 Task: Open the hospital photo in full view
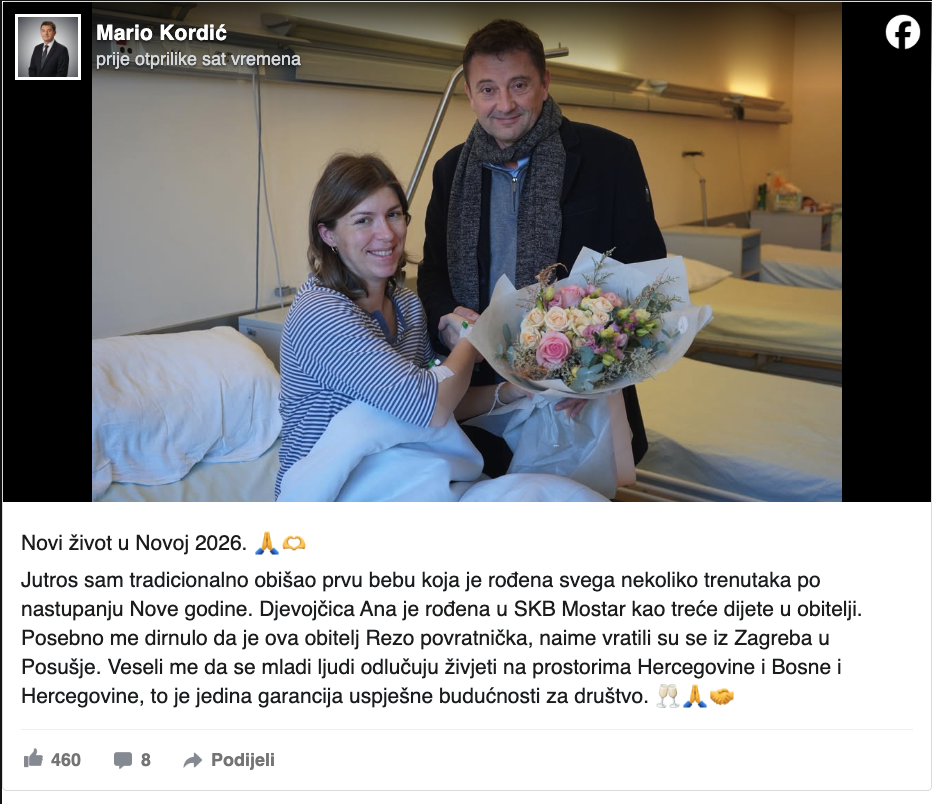click(467, 252)
